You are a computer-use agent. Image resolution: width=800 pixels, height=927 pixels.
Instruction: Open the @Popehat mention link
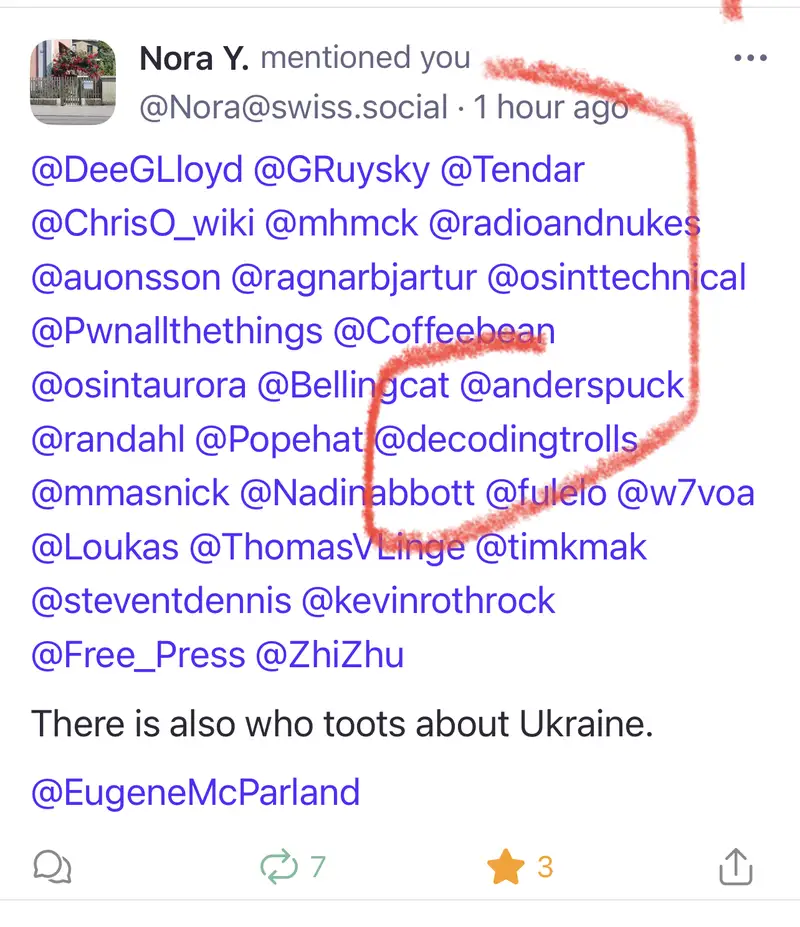point(279,439)
